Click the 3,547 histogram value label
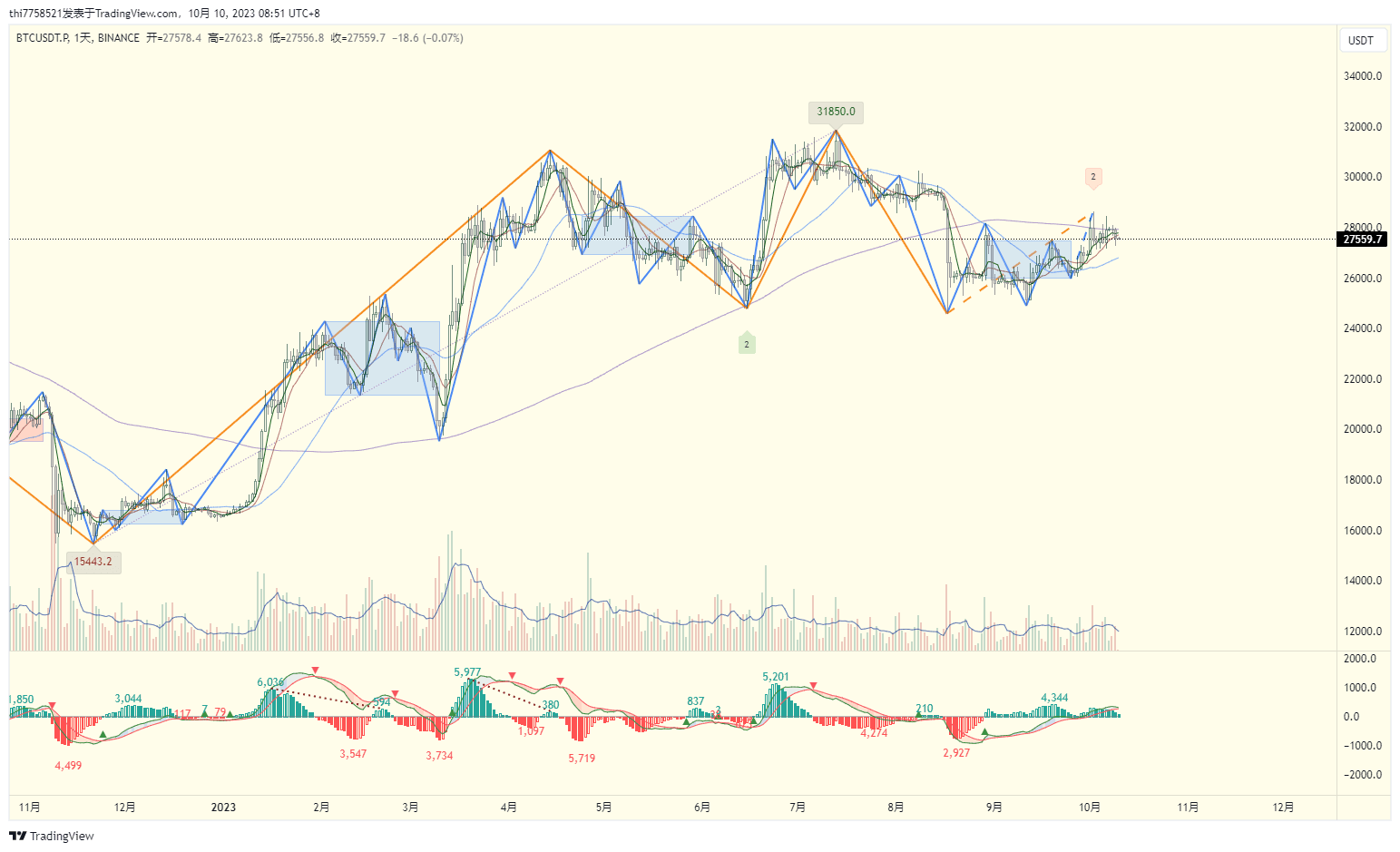The height and width of the screenshot is (852, 1400). [353, 754]
